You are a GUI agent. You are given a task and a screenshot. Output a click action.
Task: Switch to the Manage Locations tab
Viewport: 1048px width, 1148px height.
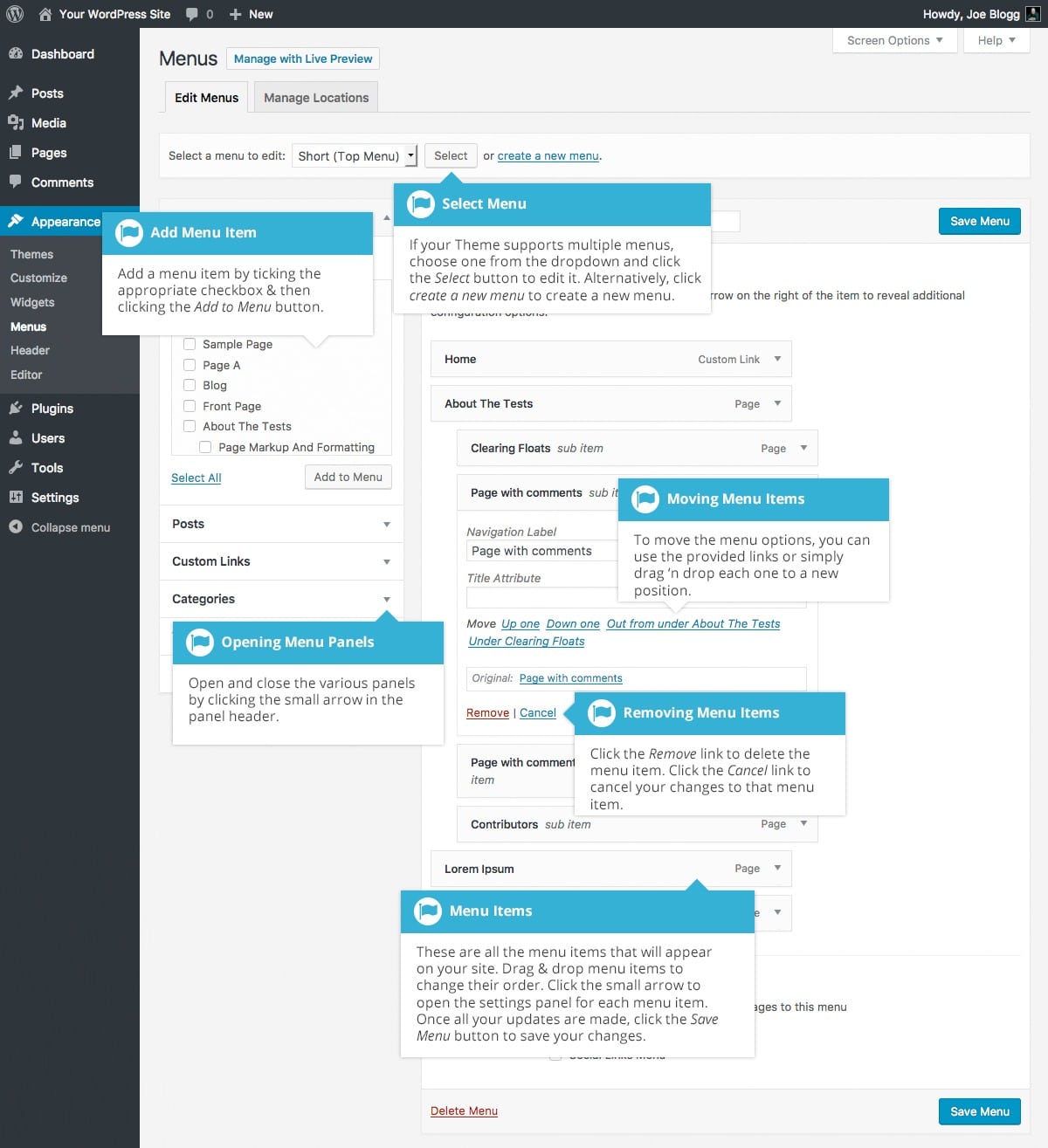pos(315,97)
